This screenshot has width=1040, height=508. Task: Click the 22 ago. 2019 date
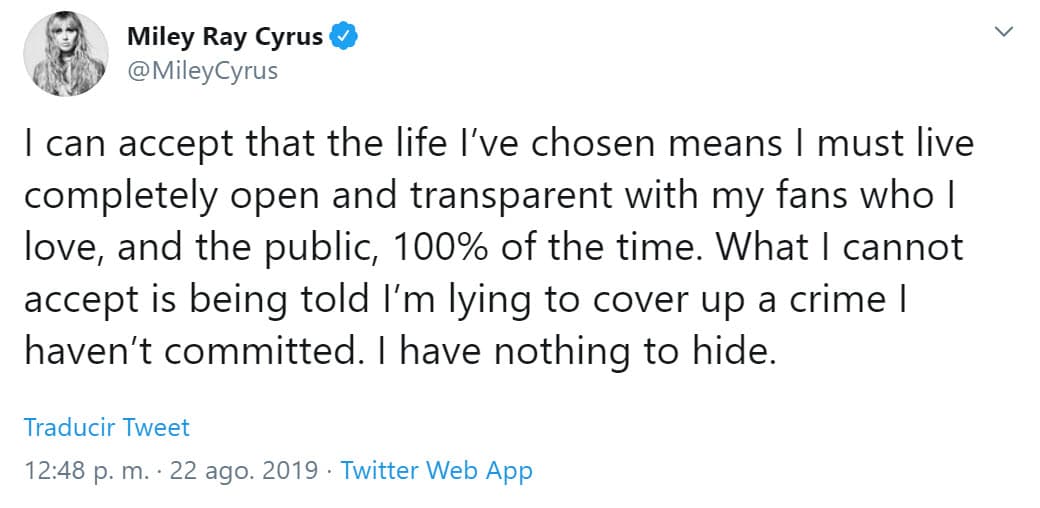(x=244, y=470)
